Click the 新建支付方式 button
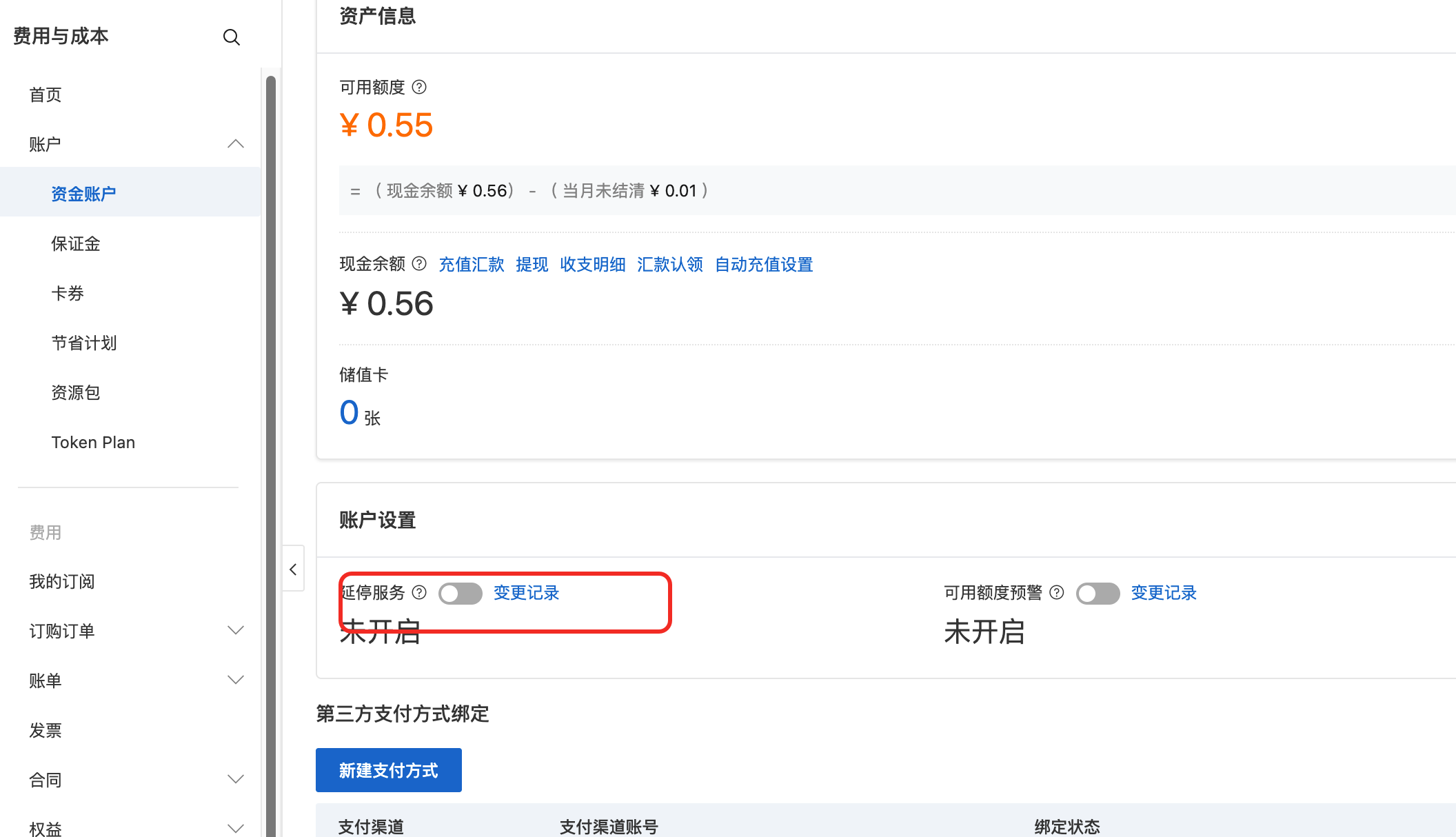 pos(389,770)
